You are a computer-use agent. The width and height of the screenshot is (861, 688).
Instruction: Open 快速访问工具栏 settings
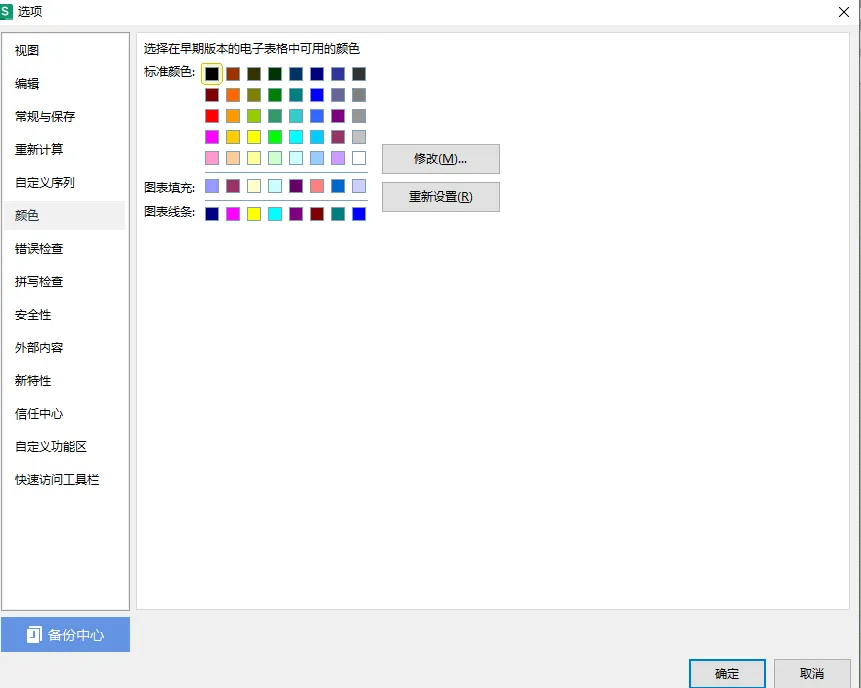[57, 480]
